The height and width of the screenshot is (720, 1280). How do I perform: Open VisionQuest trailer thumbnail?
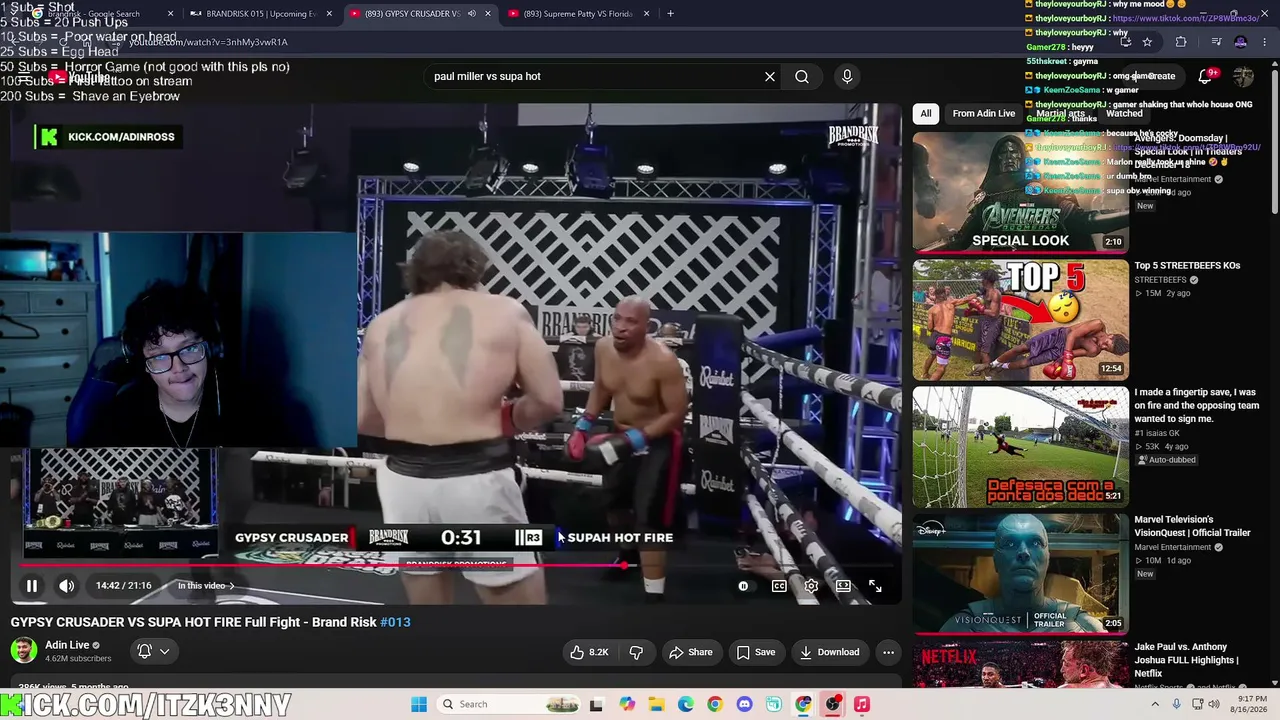(x=1020, y=574)
